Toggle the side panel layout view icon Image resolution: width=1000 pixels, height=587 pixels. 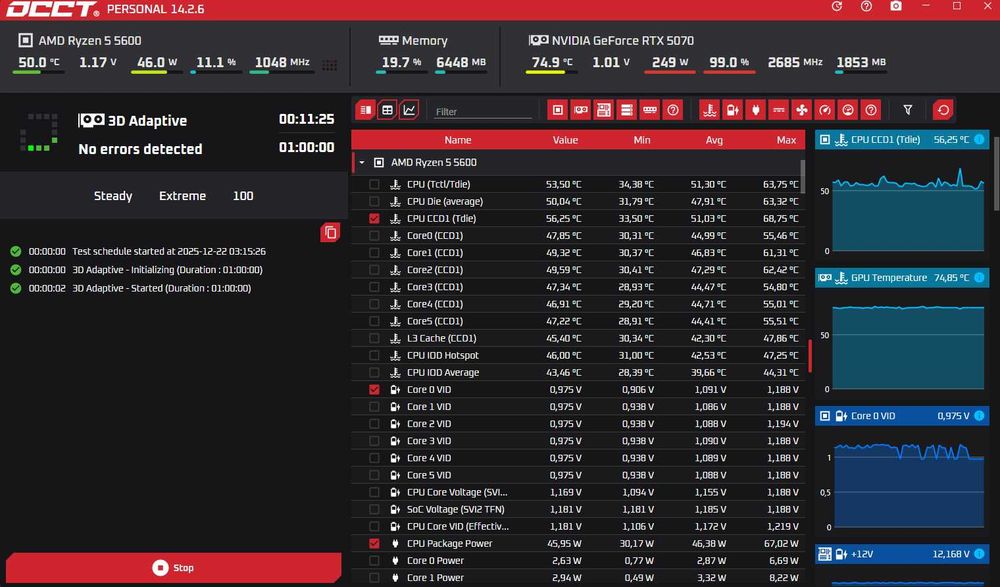[365, 110]
